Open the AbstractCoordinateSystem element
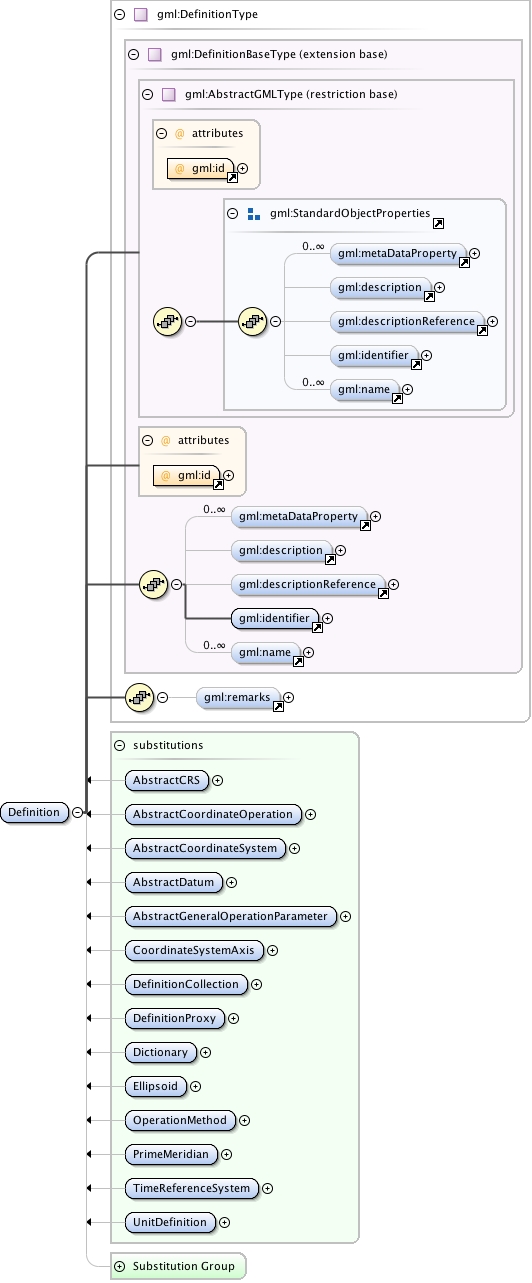 pos(205,848)
